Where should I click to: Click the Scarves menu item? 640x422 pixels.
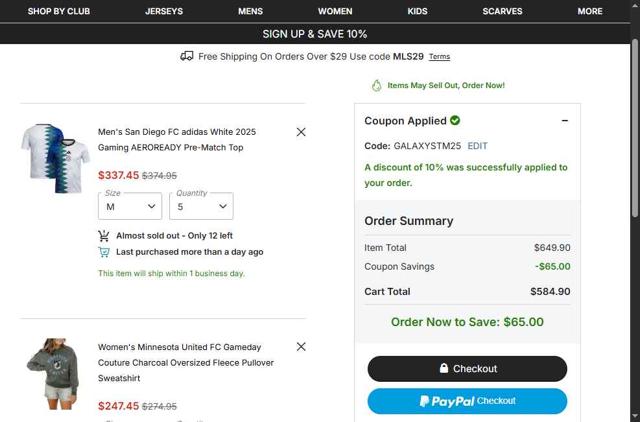coord(502,11)
